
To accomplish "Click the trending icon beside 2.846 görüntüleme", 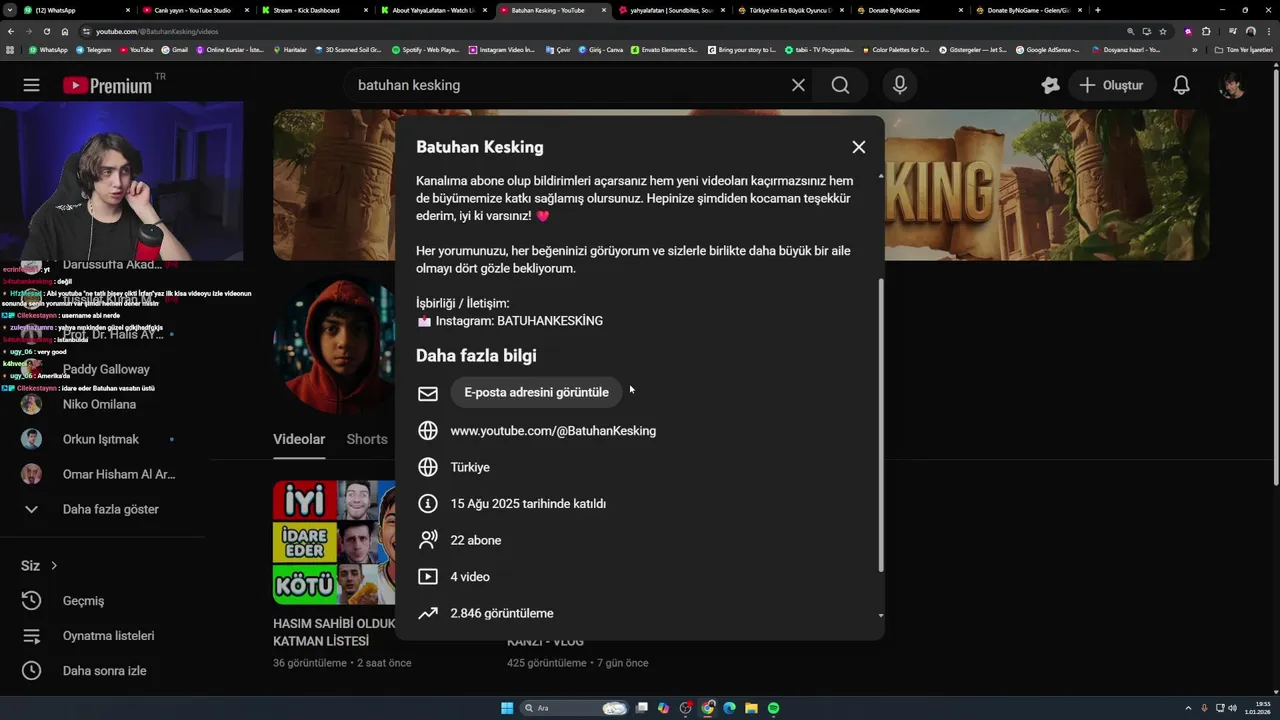I will click(x=428, y=613).
